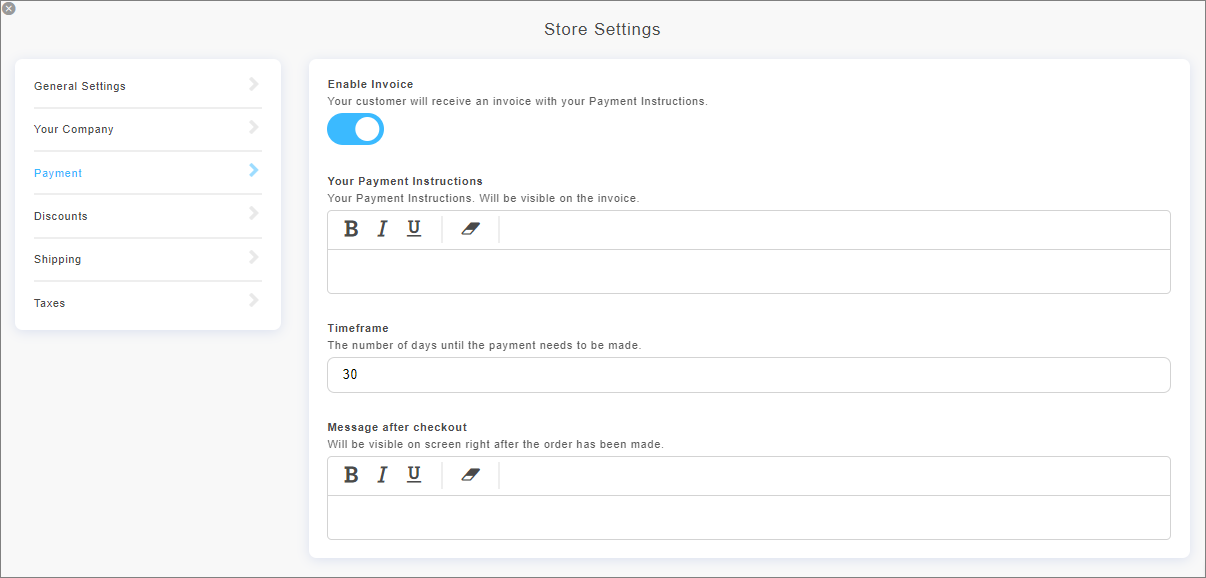Close the Store Settings dialog

(x=9, y=9)
